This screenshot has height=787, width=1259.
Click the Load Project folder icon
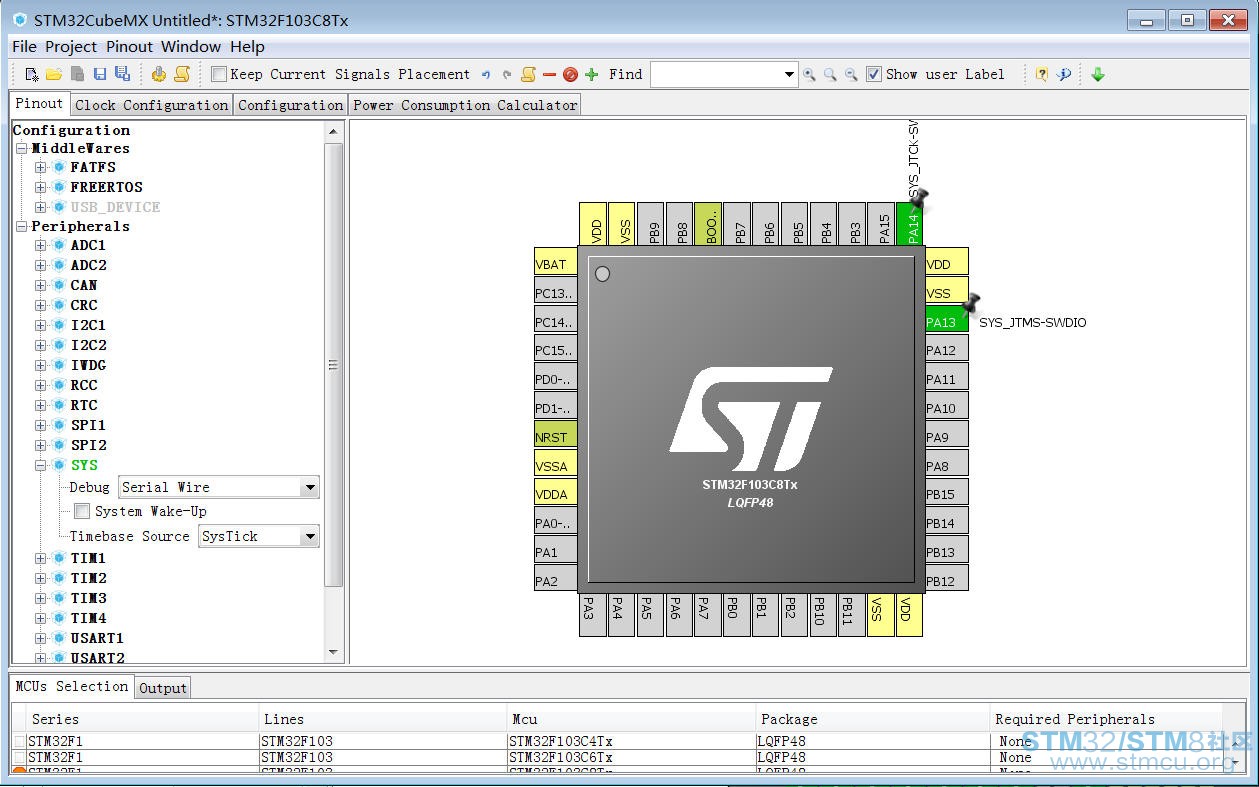54,74
